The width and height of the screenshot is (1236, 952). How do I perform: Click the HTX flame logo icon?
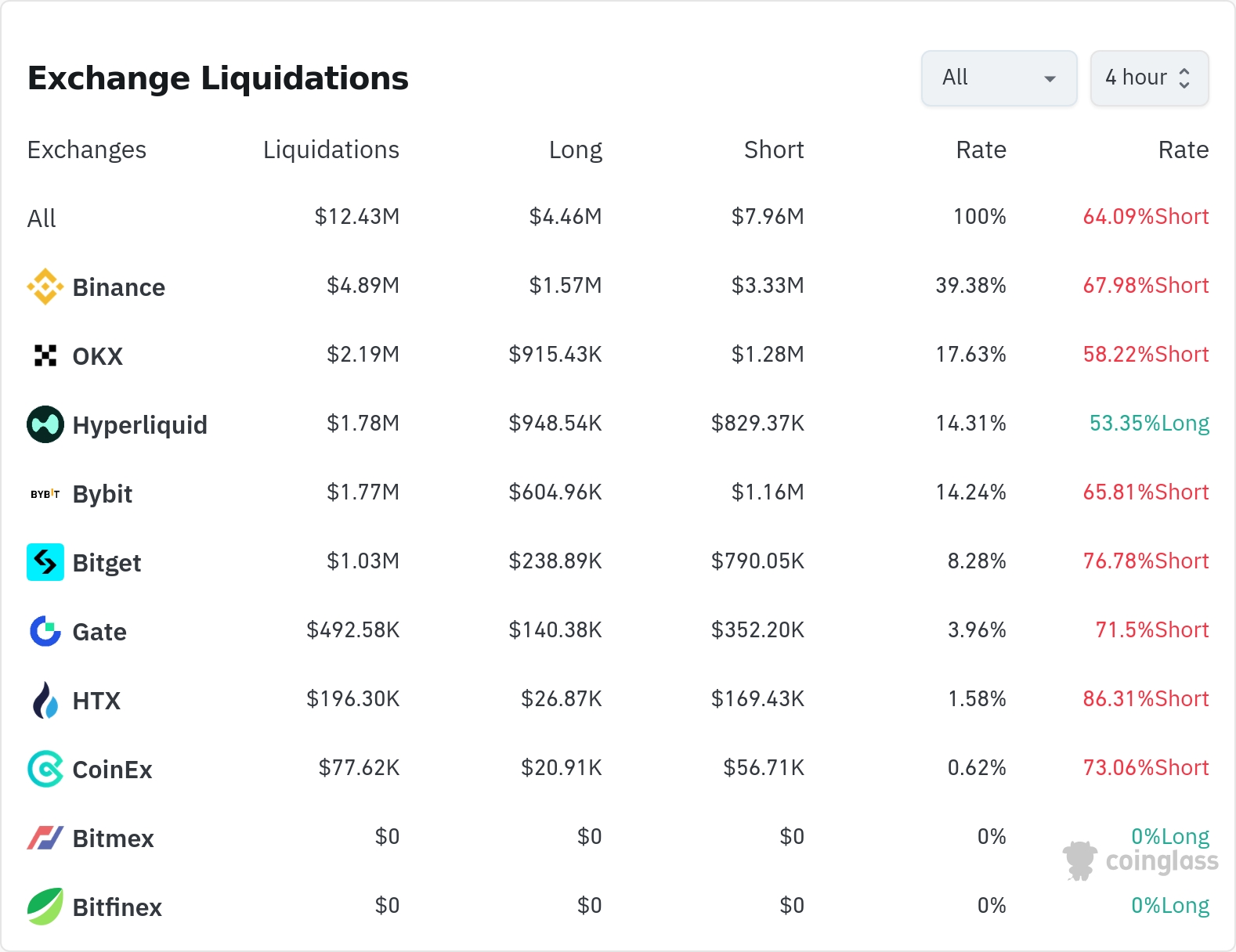point(45,700)
